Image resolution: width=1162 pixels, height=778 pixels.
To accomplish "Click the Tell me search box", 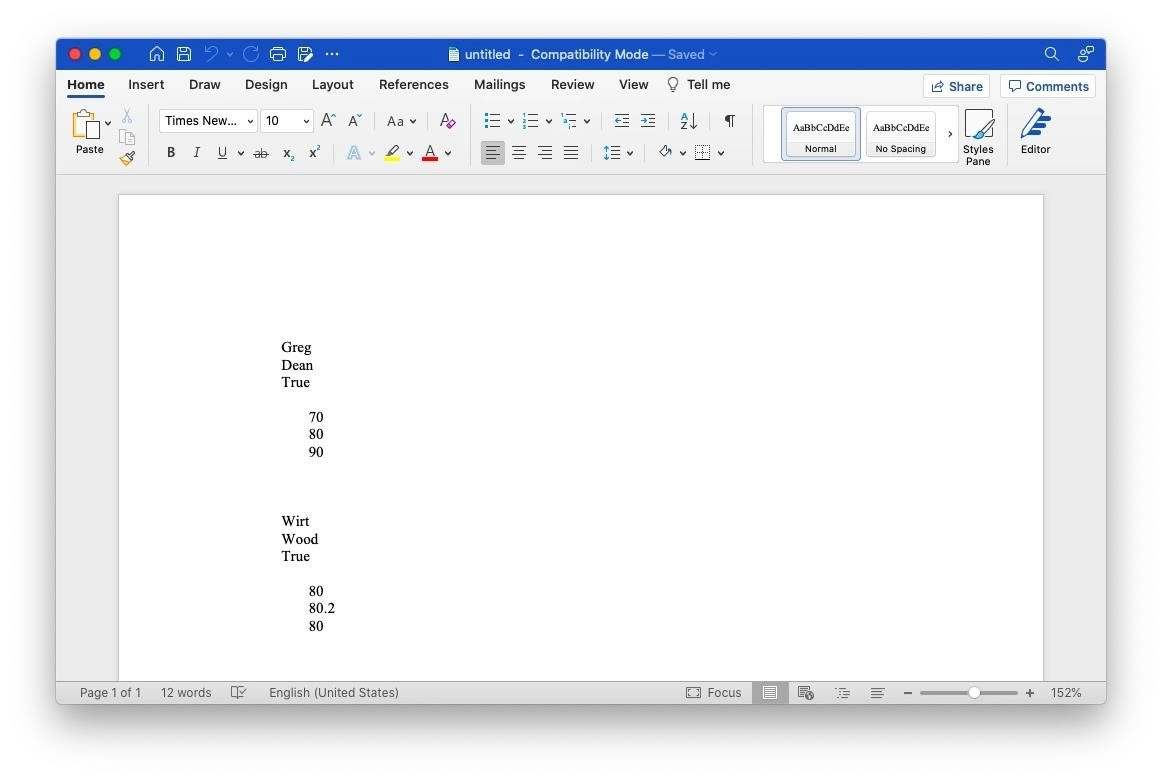I will [x=699, y=84].
